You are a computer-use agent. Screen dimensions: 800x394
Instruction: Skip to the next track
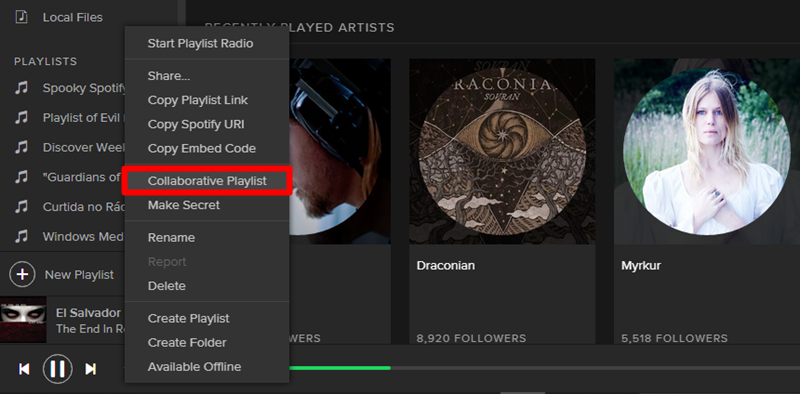point(90,369)
